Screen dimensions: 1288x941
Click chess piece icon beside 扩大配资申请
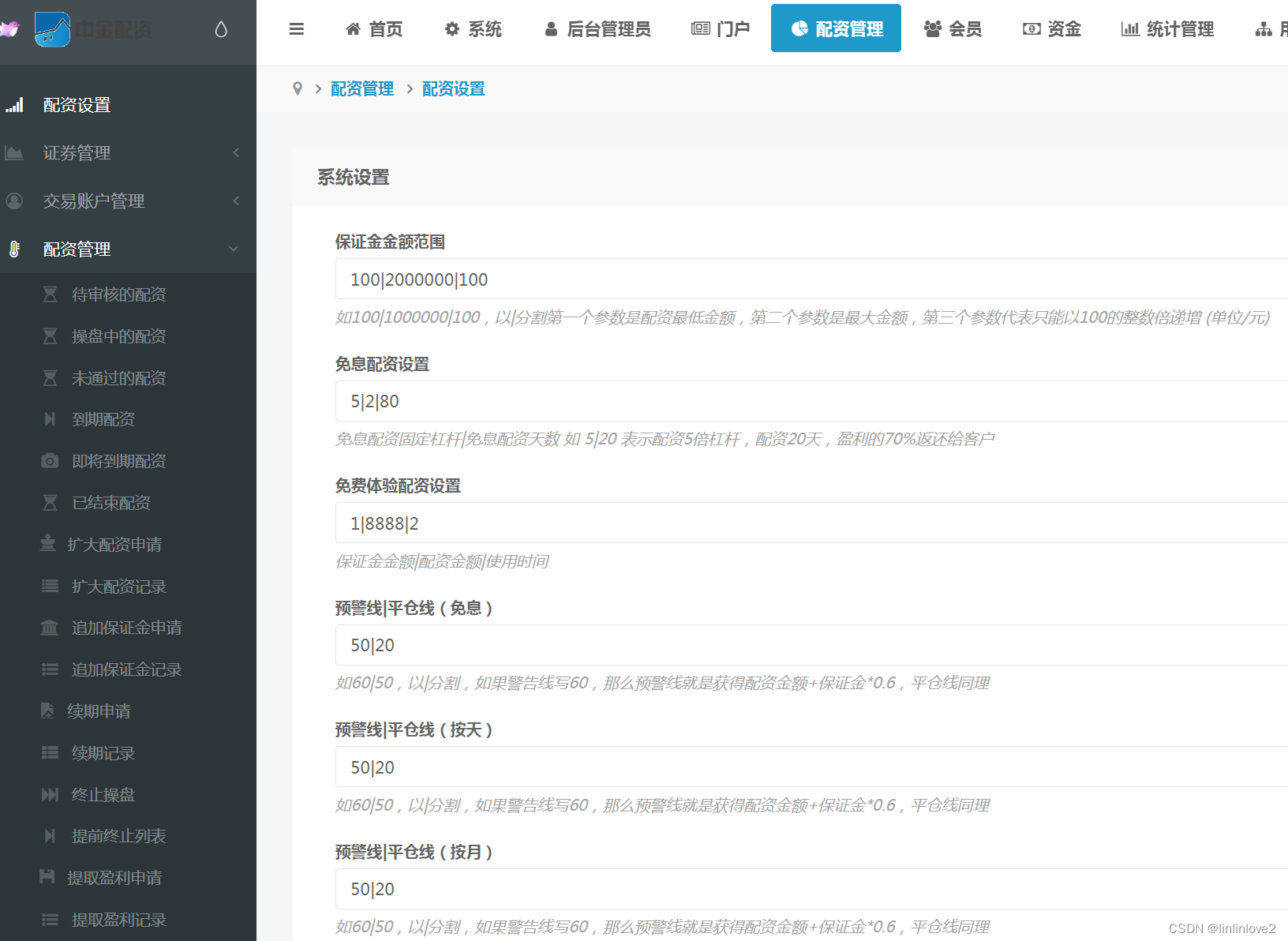click(x=47, y=543)
